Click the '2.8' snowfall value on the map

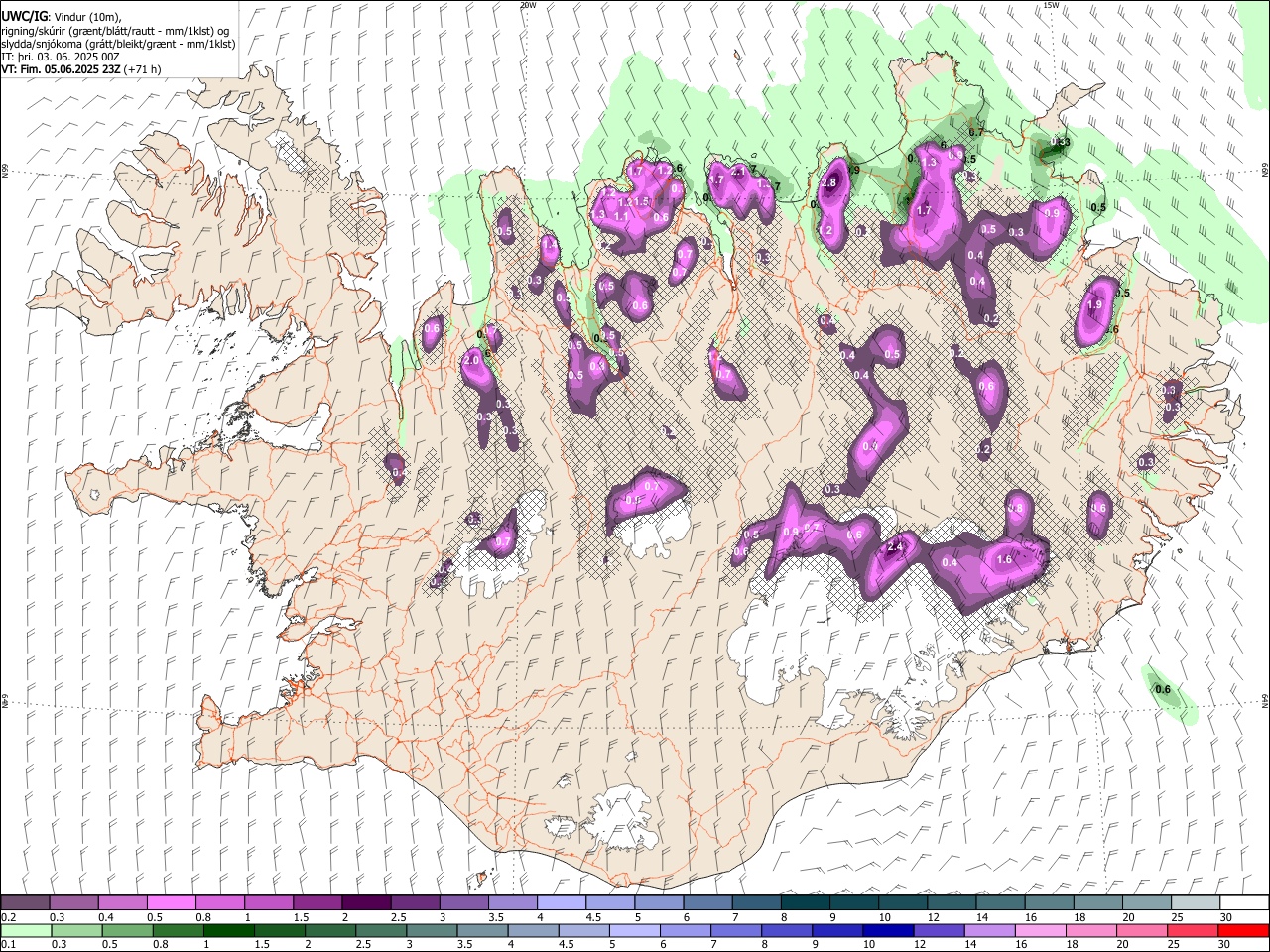tap(830, 183)
